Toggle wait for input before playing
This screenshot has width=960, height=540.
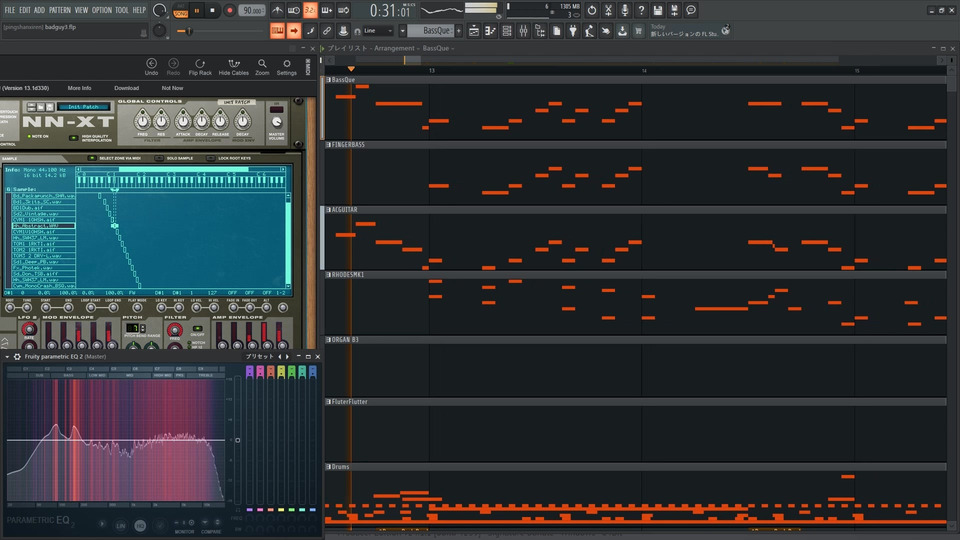[x=294, y=10]
